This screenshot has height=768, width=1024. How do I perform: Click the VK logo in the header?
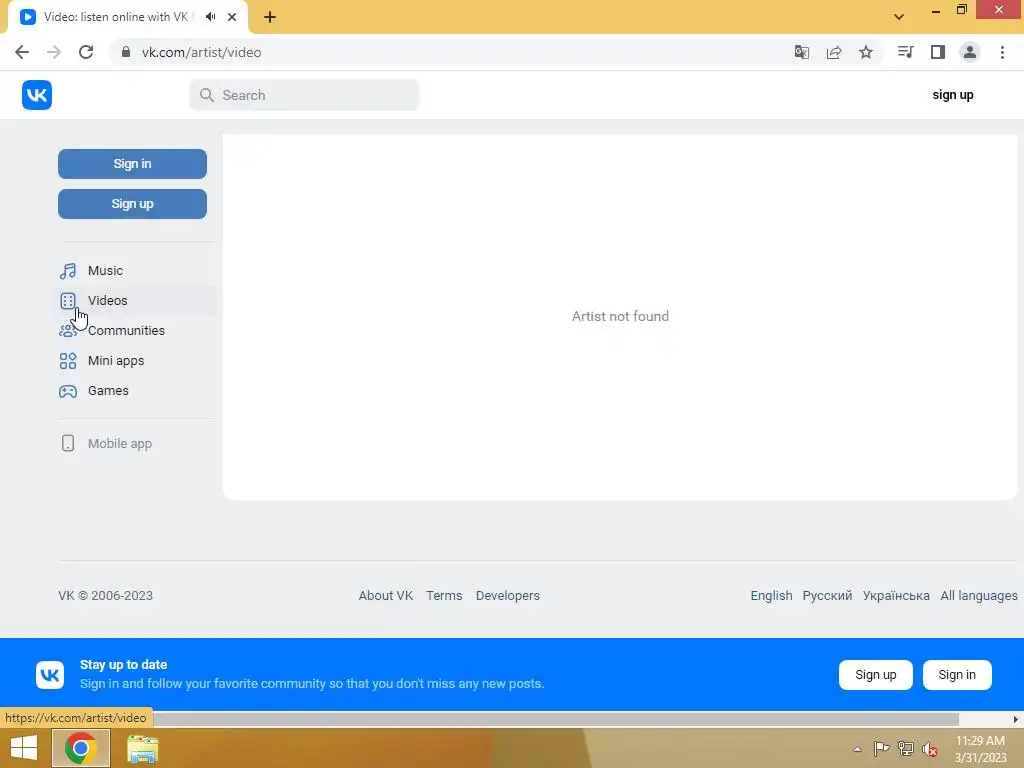[37, 95]
